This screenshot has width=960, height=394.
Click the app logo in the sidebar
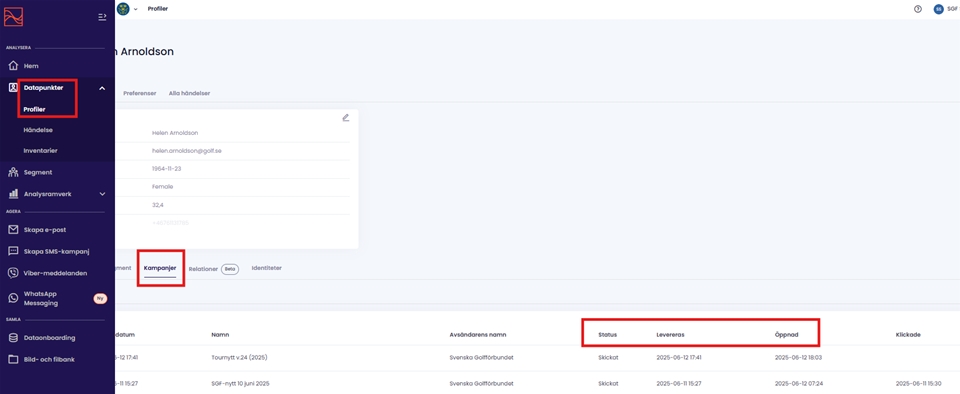pos(13,17)
